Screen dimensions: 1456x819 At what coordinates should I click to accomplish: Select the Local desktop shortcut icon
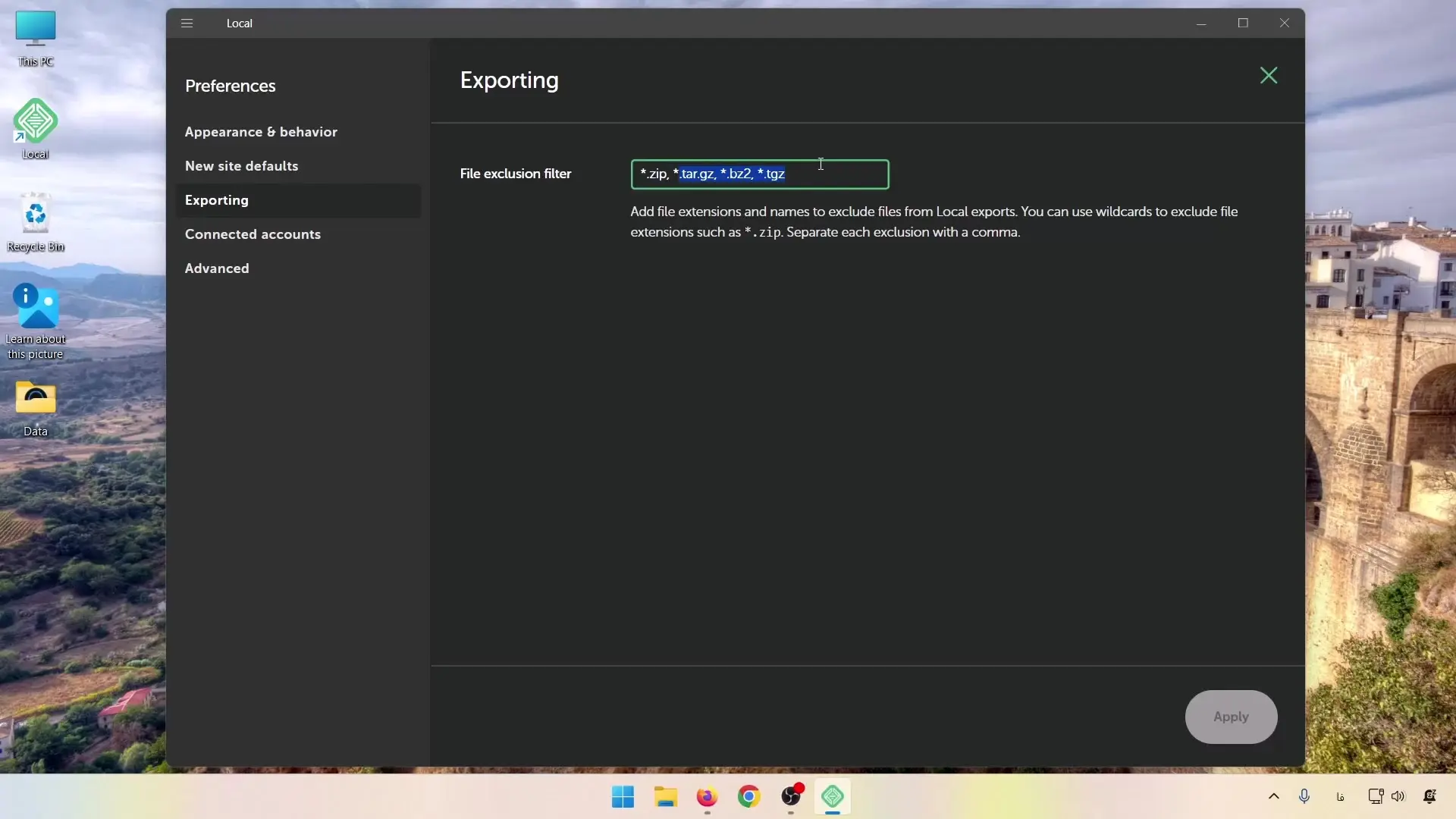[x=36, y=128]
